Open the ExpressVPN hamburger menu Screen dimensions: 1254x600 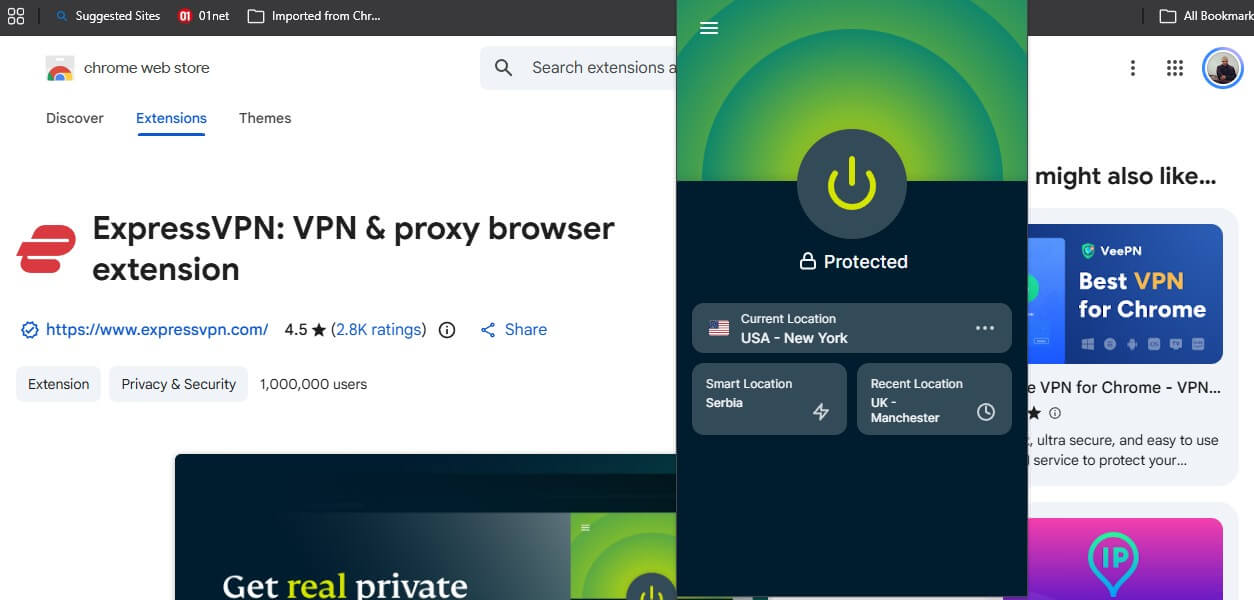point(709,28)
